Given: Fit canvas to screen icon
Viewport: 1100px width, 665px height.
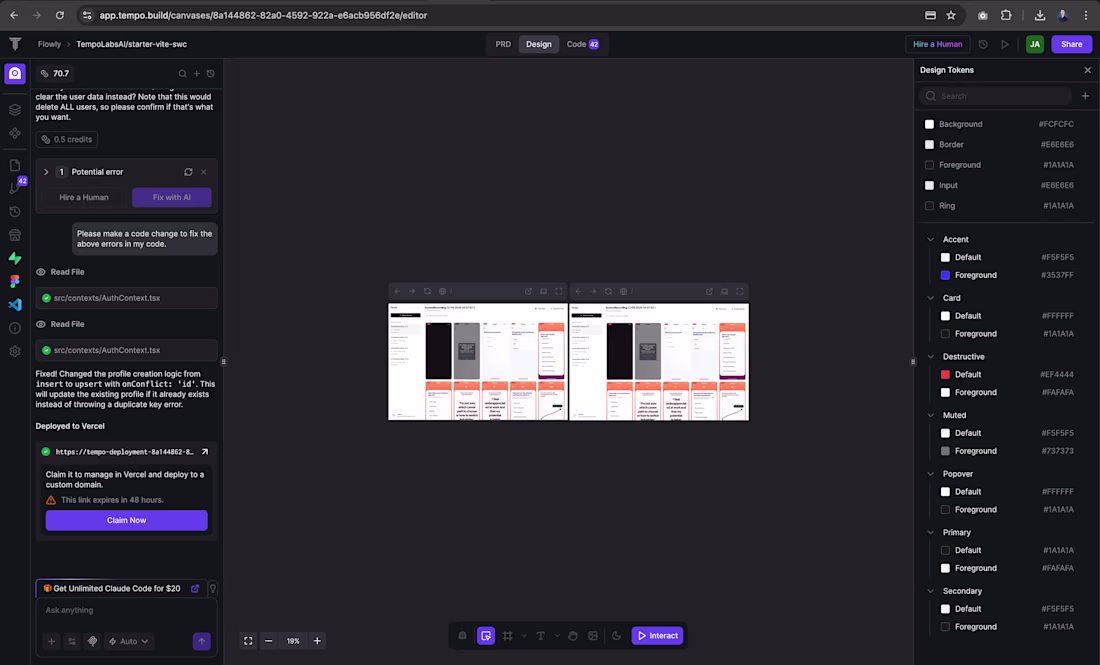Looking at the screenshot, I should coord(248,640).
